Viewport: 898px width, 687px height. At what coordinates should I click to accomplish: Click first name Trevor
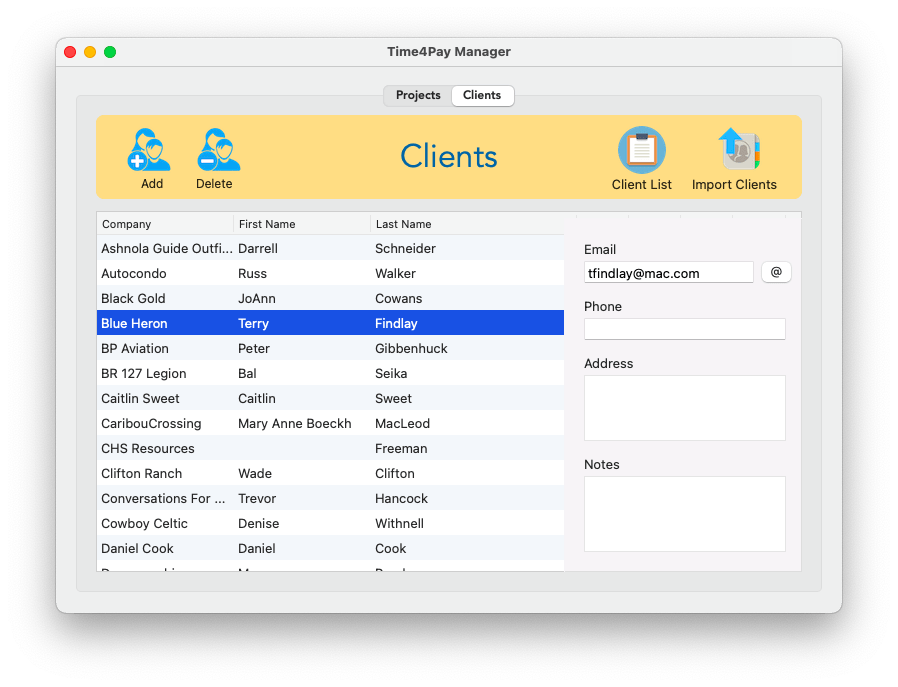point(257,498)
